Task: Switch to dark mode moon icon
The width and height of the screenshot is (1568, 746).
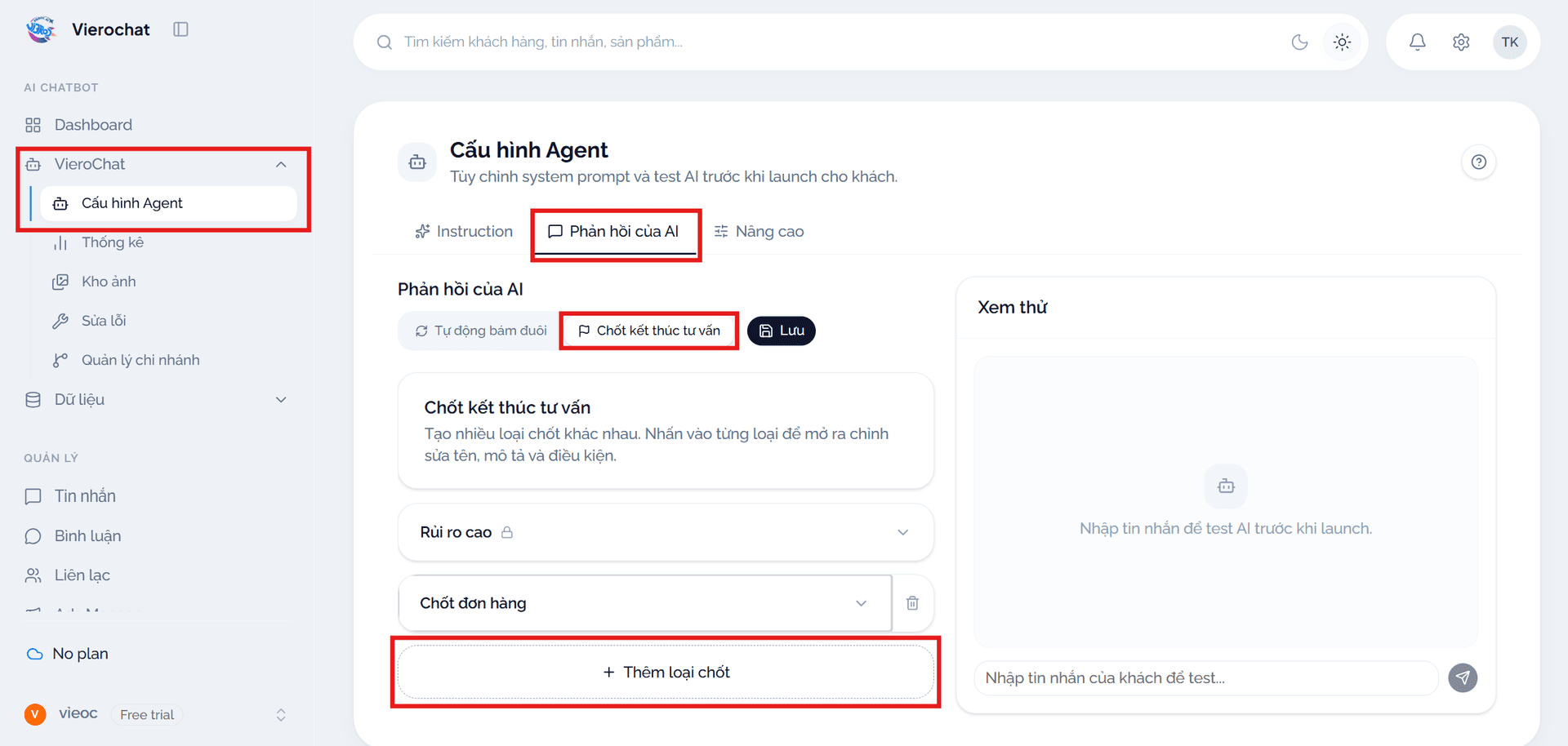Action: point(1300,42)
